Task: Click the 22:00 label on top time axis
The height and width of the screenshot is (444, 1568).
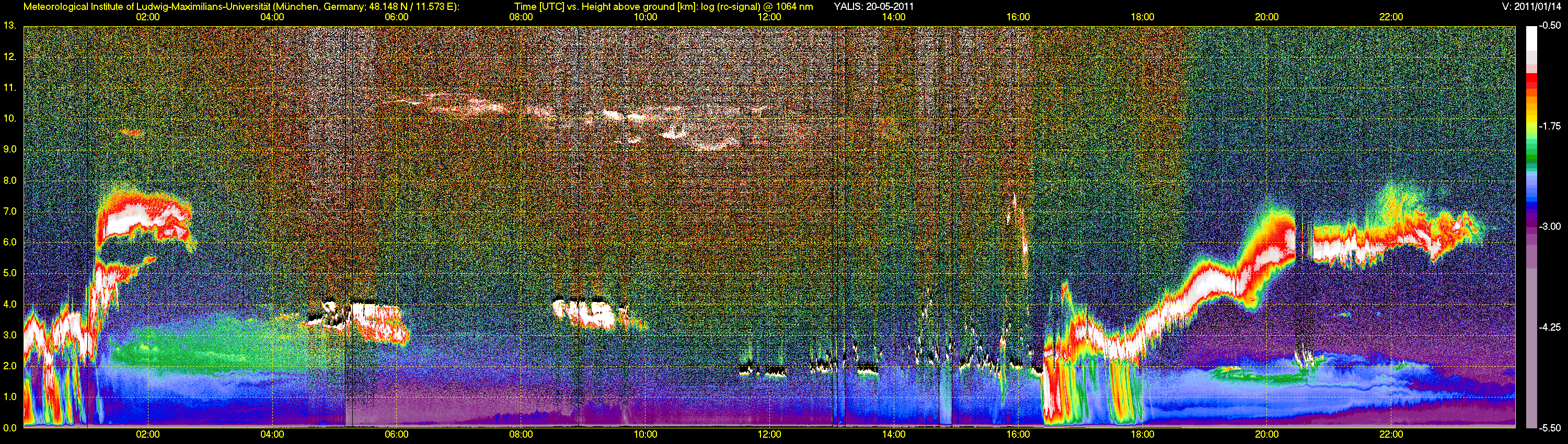Action: coord(1391,17)
